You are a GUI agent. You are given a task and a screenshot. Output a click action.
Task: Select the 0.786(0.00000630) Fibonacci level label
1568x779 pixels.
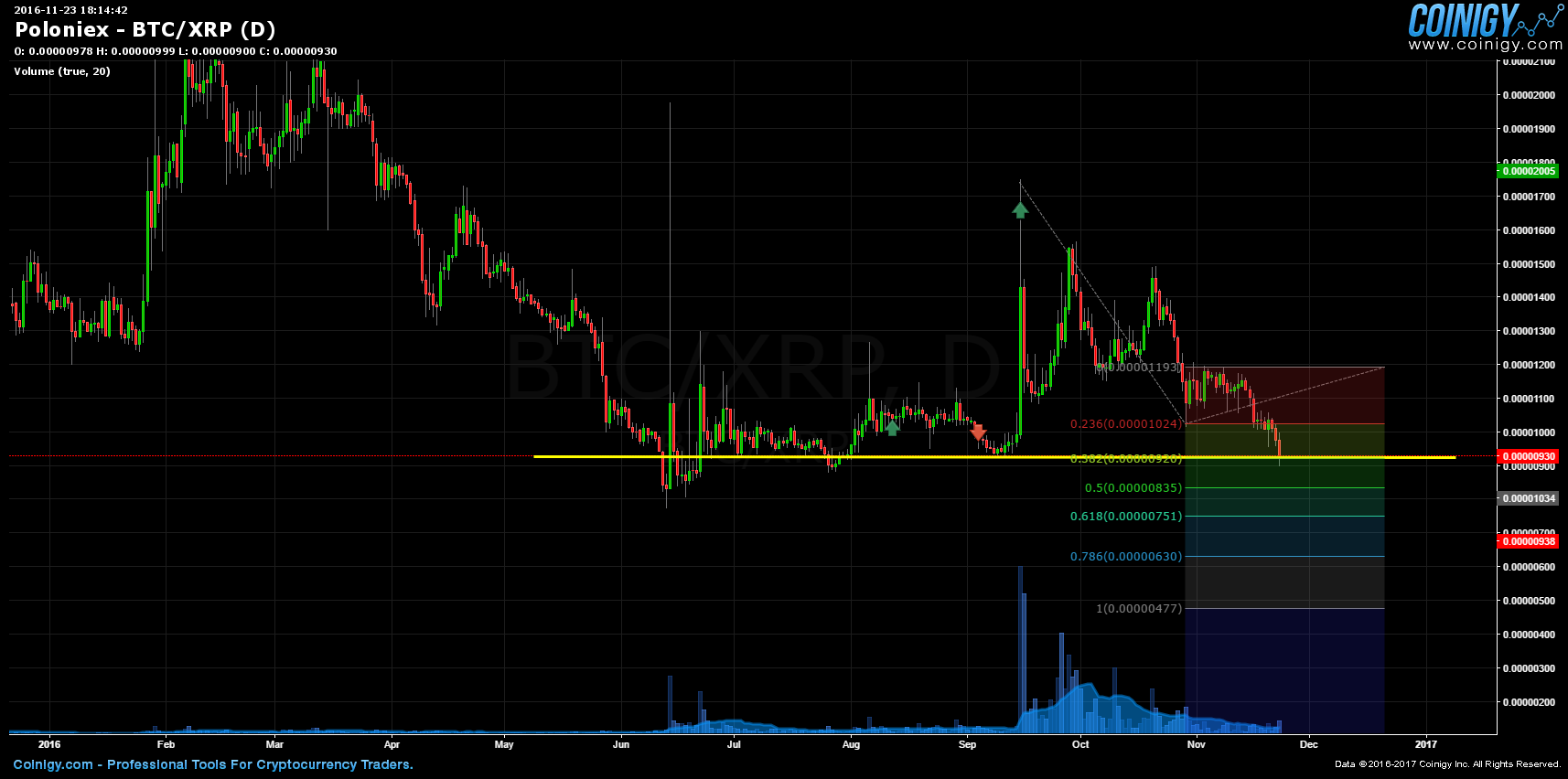(x=1126, y=556)
